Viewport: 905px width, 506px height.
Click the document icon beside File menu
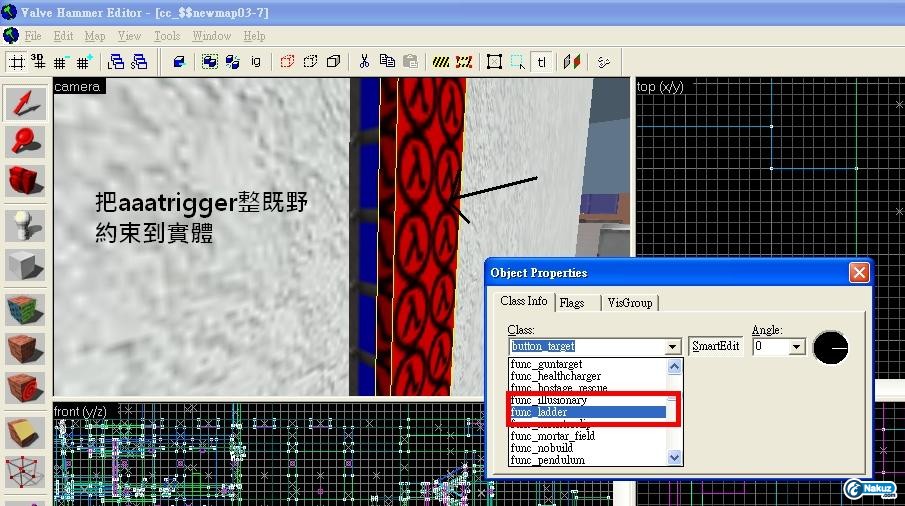(10, 36)
